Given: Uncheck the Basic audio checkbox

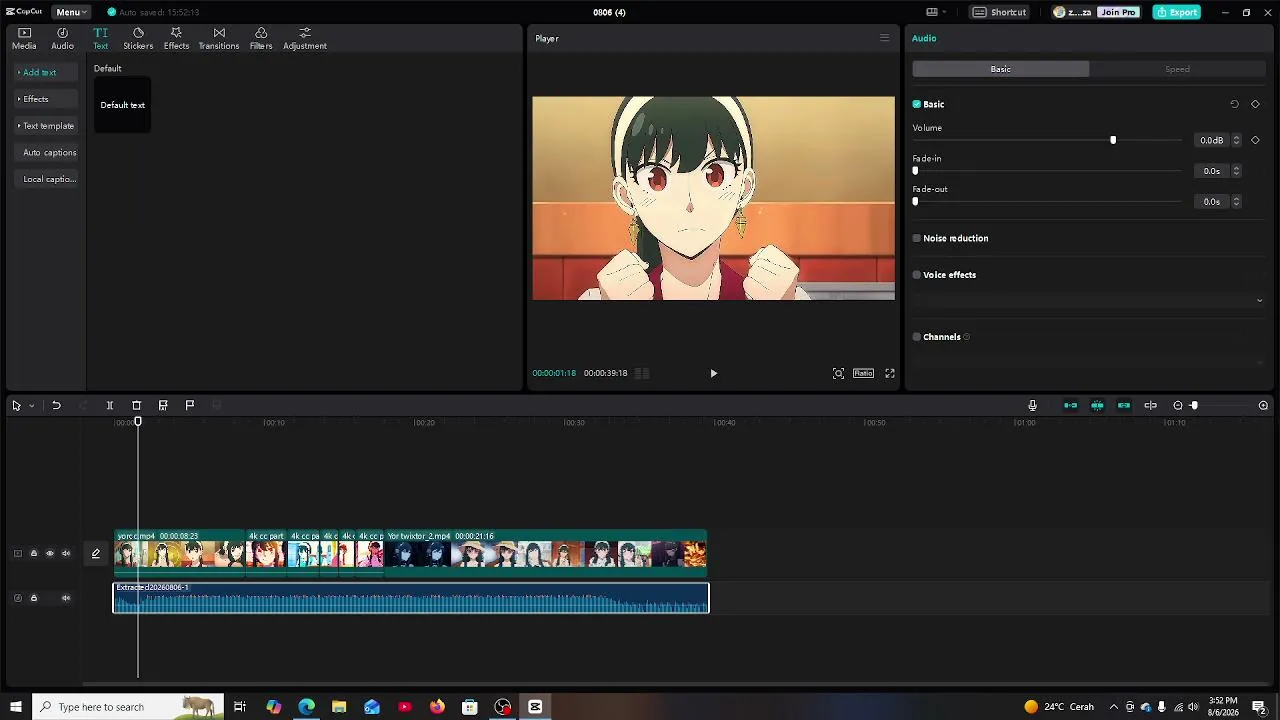Looking at the screenshot, I should tap(917, 104).
